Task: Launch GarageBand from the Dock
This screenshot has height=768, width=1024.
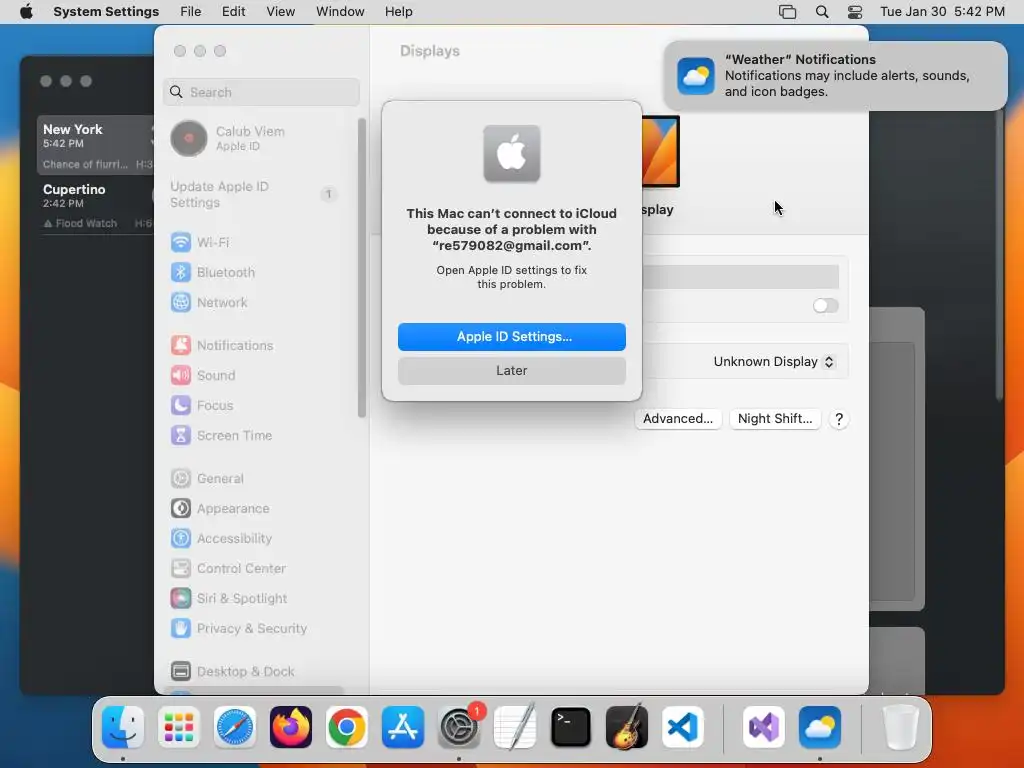Action: 627,727
